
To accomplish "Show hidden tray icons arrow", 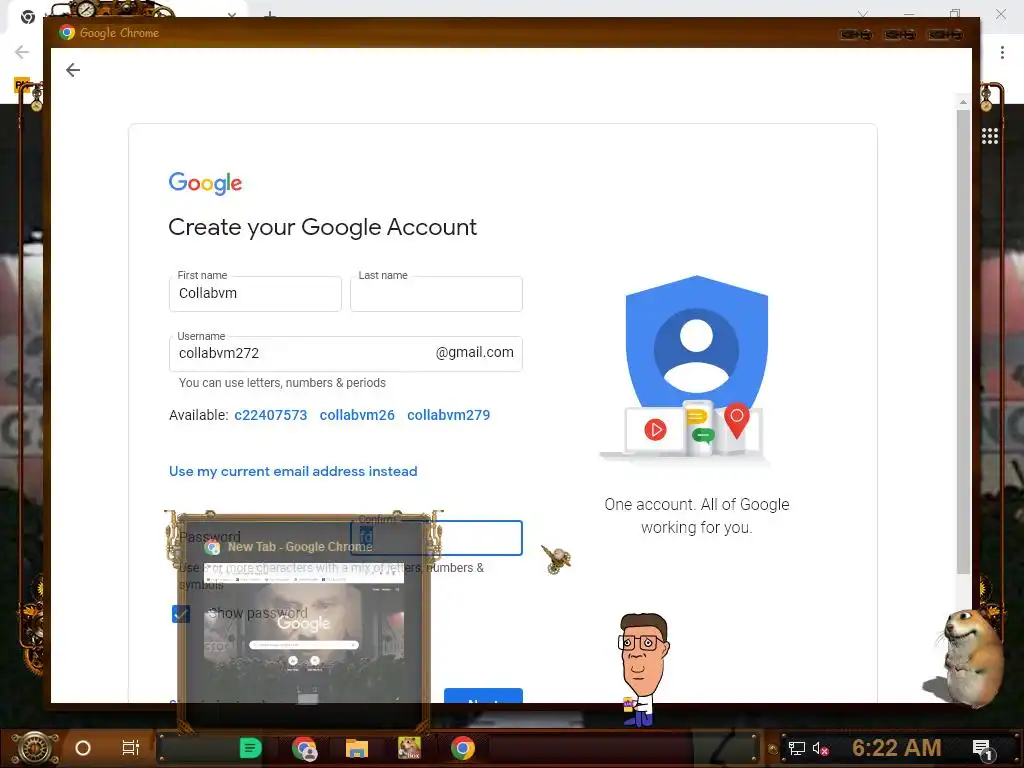I will pyautogui.click(x=773, y=748).
